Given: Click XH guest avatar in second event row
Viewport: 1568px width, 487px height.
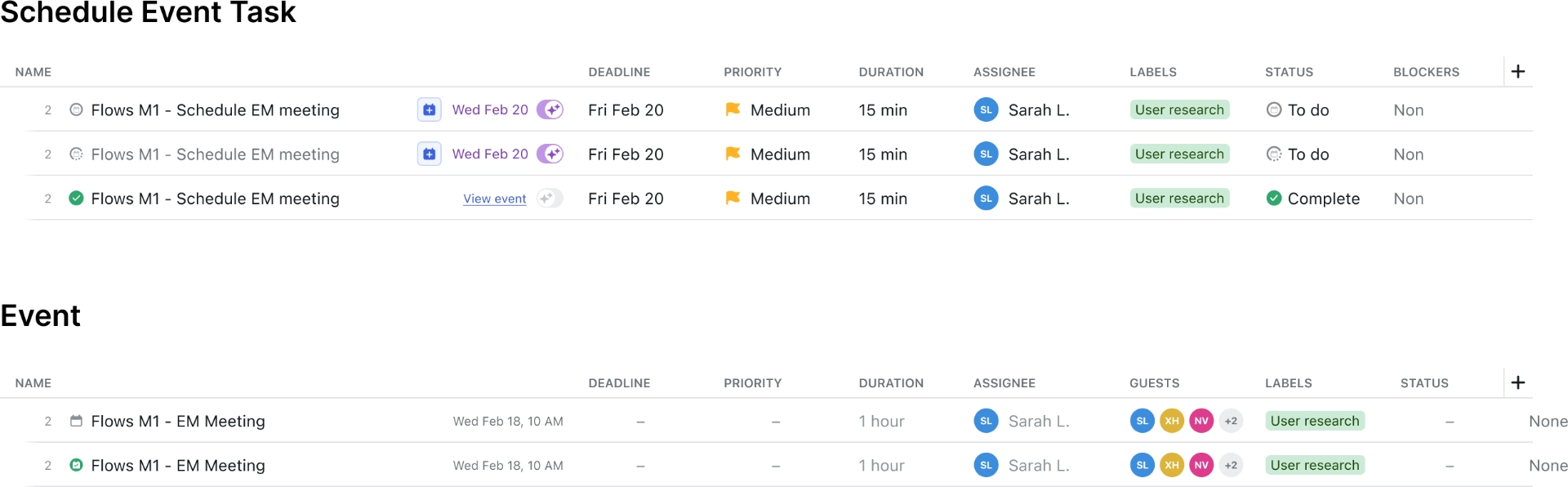Looking at the screenshot, I should point(1172,465).
